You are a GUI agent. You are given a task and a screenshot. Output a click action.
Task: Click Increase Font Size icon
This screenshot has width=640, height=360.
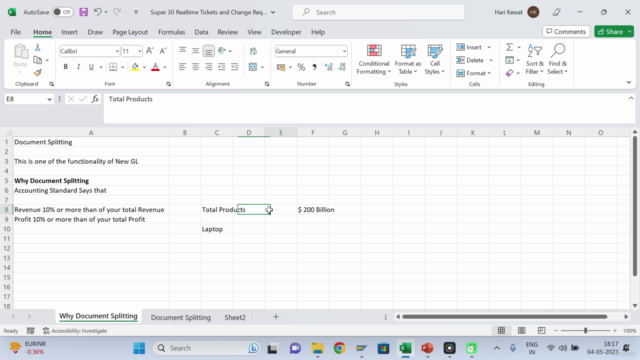(x=149, y=51)
